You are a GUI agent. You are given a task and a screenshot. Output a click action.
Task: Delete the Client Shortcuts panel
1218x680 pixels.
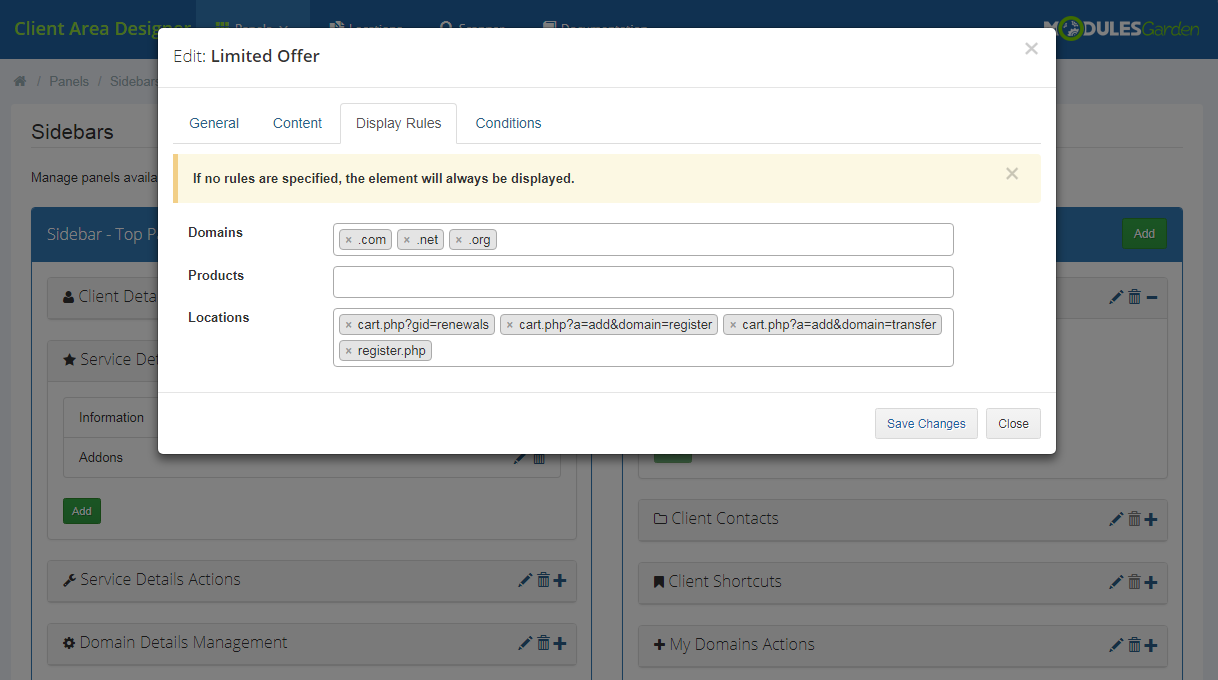point(1134,582)
